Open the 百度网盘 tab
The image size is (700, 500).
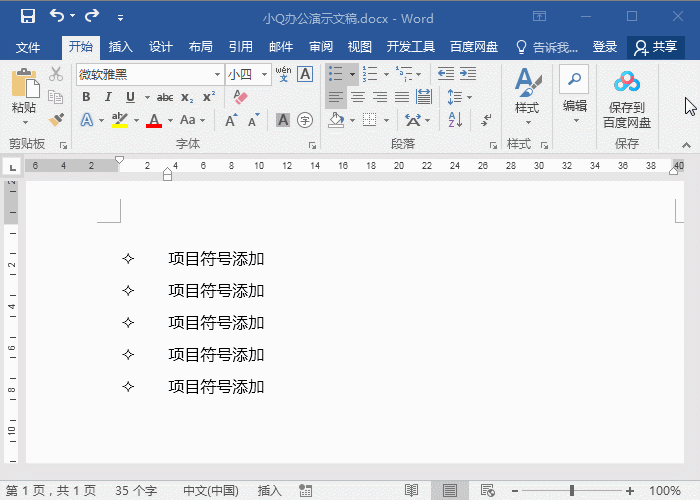474,46
